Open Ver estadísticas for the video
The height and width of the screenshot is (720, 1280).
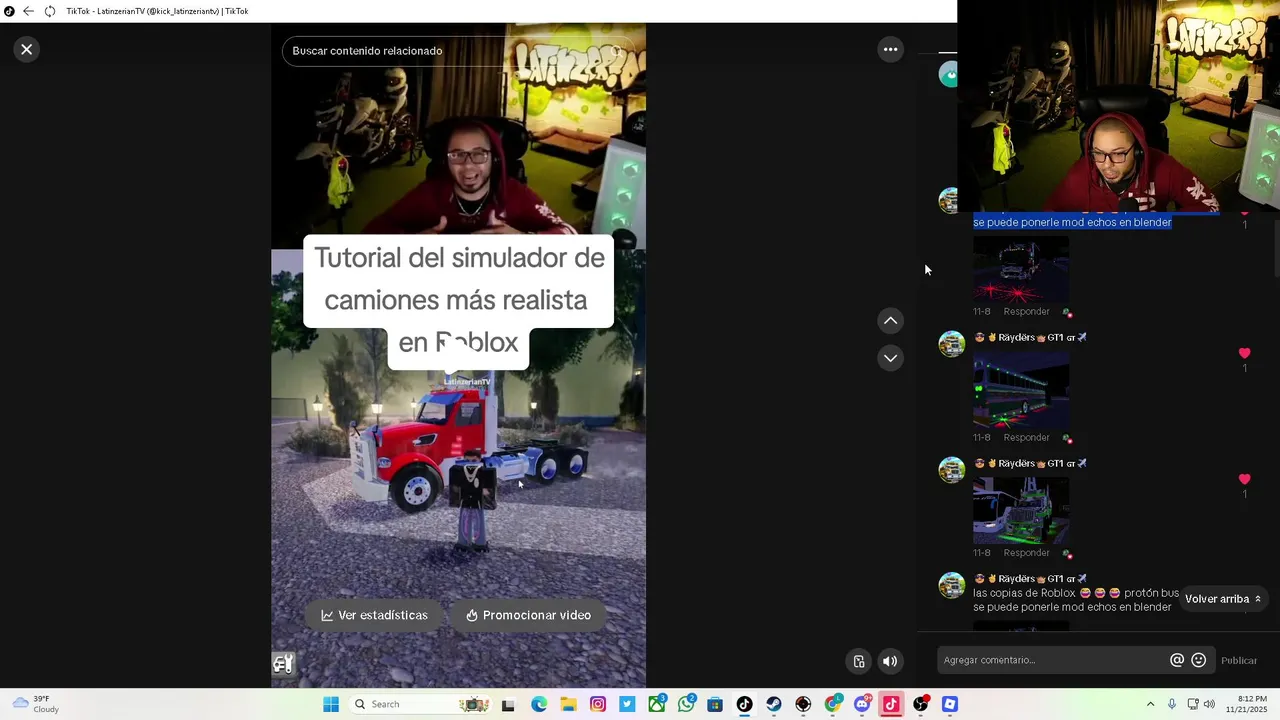click(374, 615)
